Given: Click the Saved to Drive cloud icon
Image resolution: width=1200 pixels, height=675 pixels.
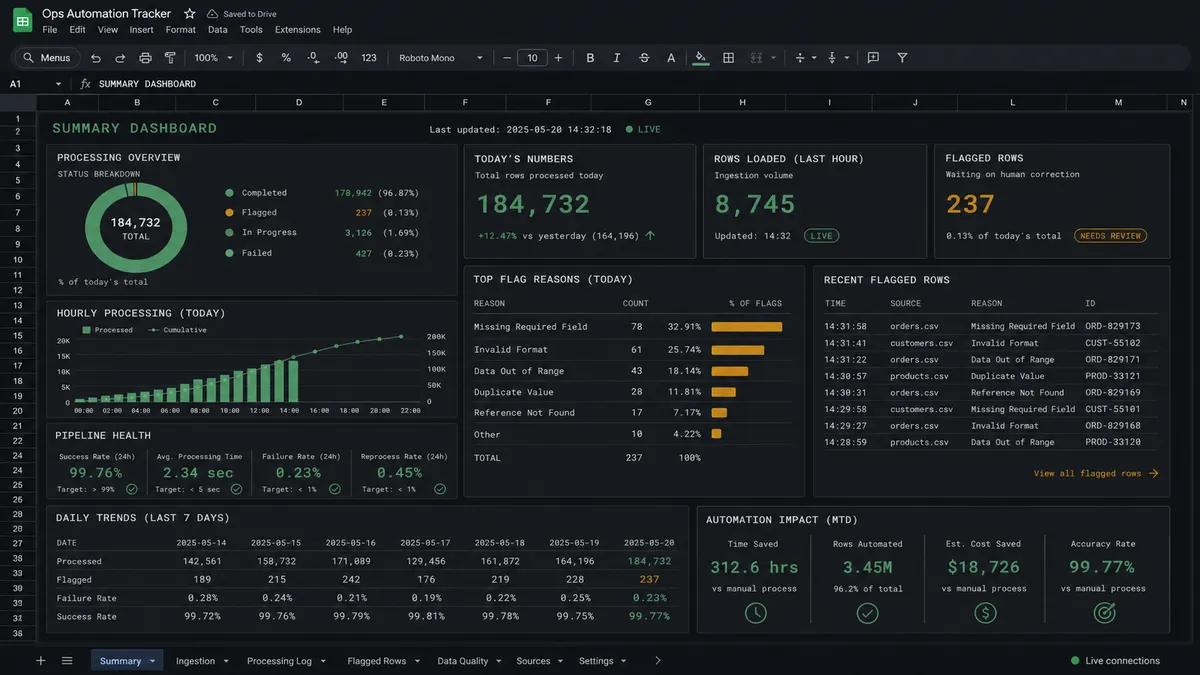Looking at the screenshot, I should (212, 14).
